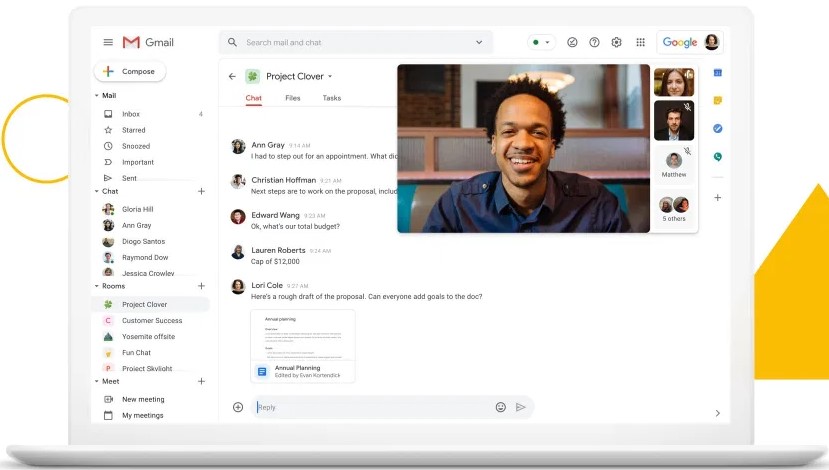Send the reply with arrow icon
829x470 pixels.
coord(521,407)
